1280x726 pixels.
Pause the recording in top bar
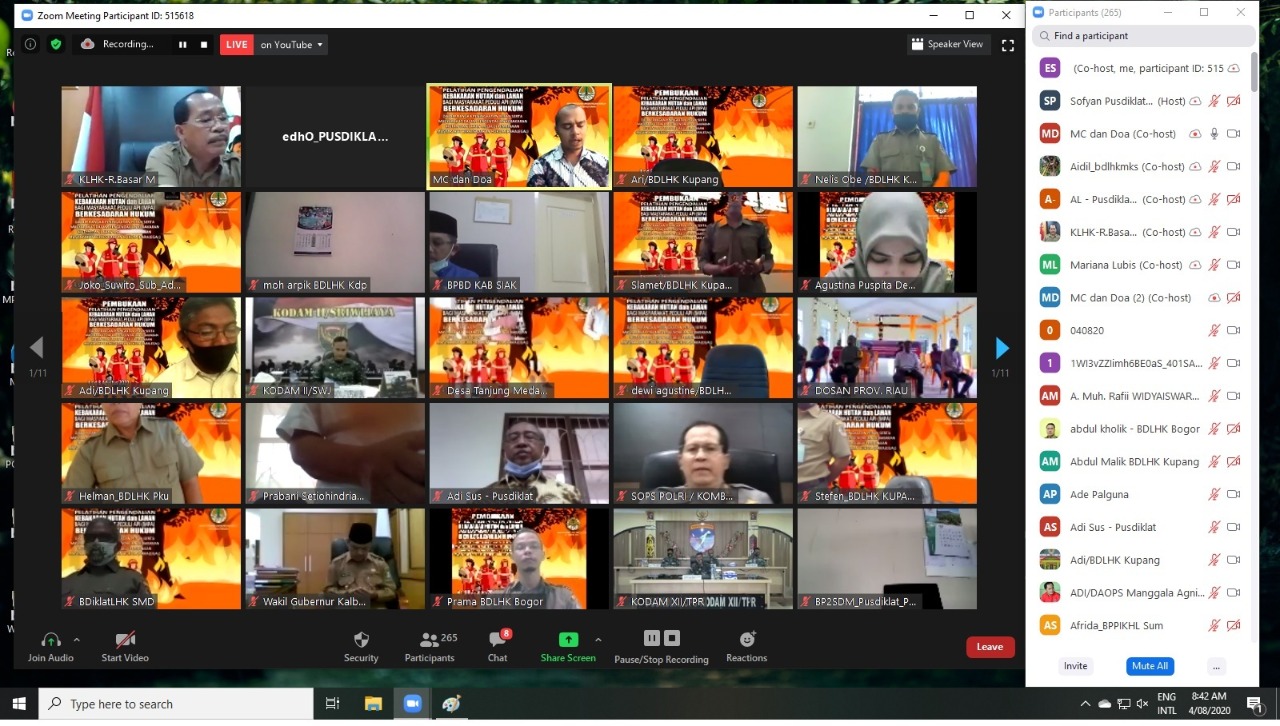click(183, 44)
